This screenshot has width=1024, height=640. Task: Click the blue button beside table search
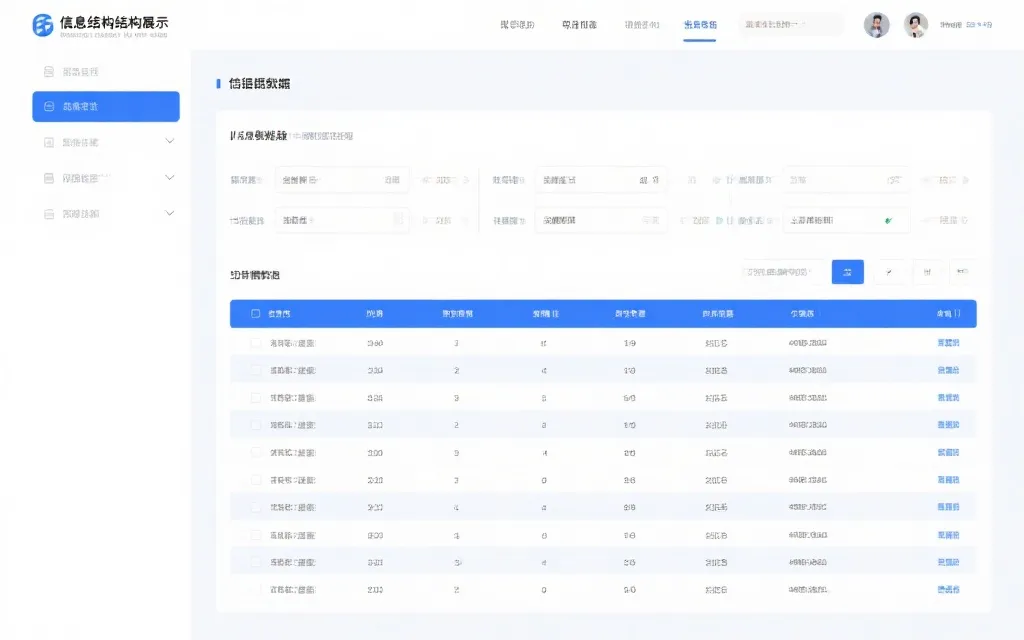(847, 272)
